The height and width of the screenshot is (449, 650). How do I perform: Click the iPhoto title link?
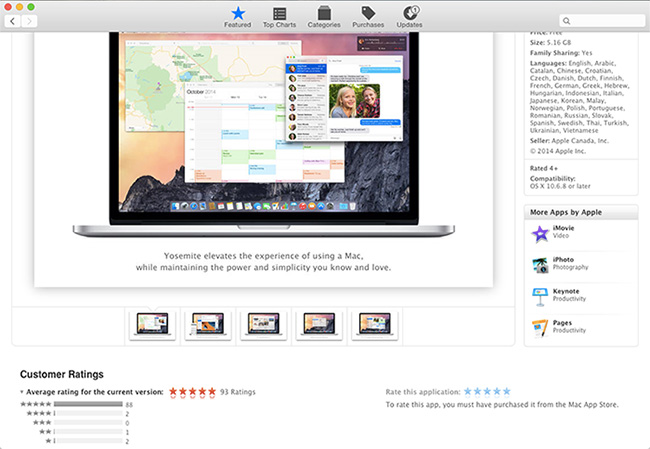(x=563, y=260)
